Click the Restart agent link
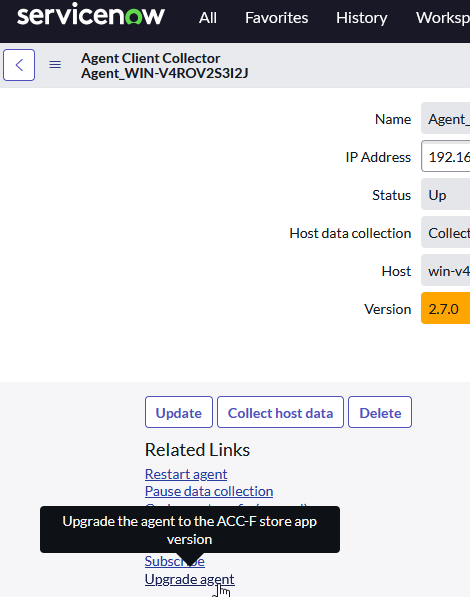This screenshot has width=470, height=597. point(186,474)
